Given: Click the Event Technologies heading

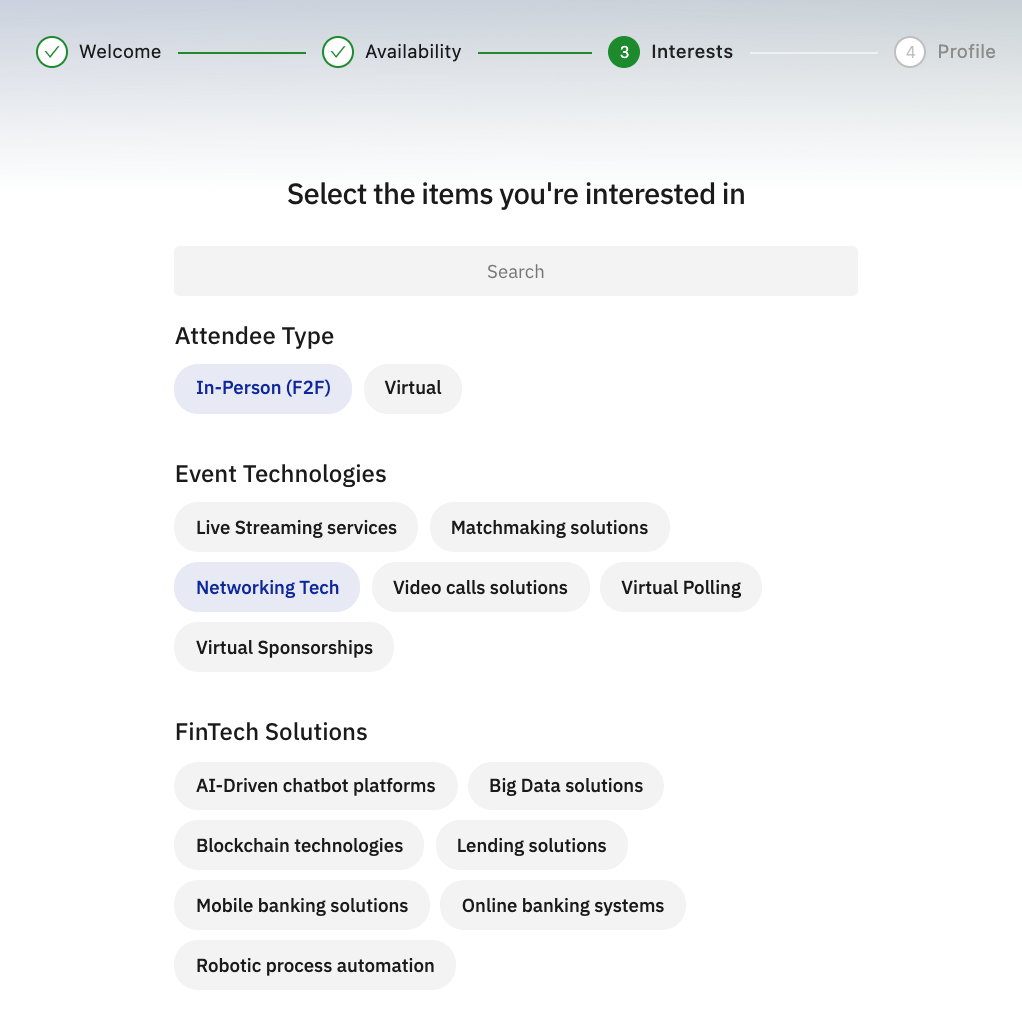Looking at the screenshot, I should click(280, 474).
